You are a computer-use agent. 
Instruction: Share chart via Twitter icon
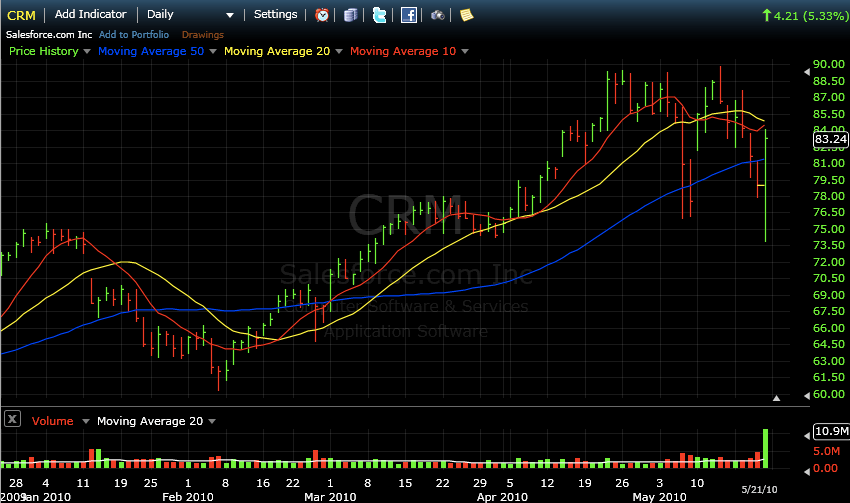click(379, 15)
